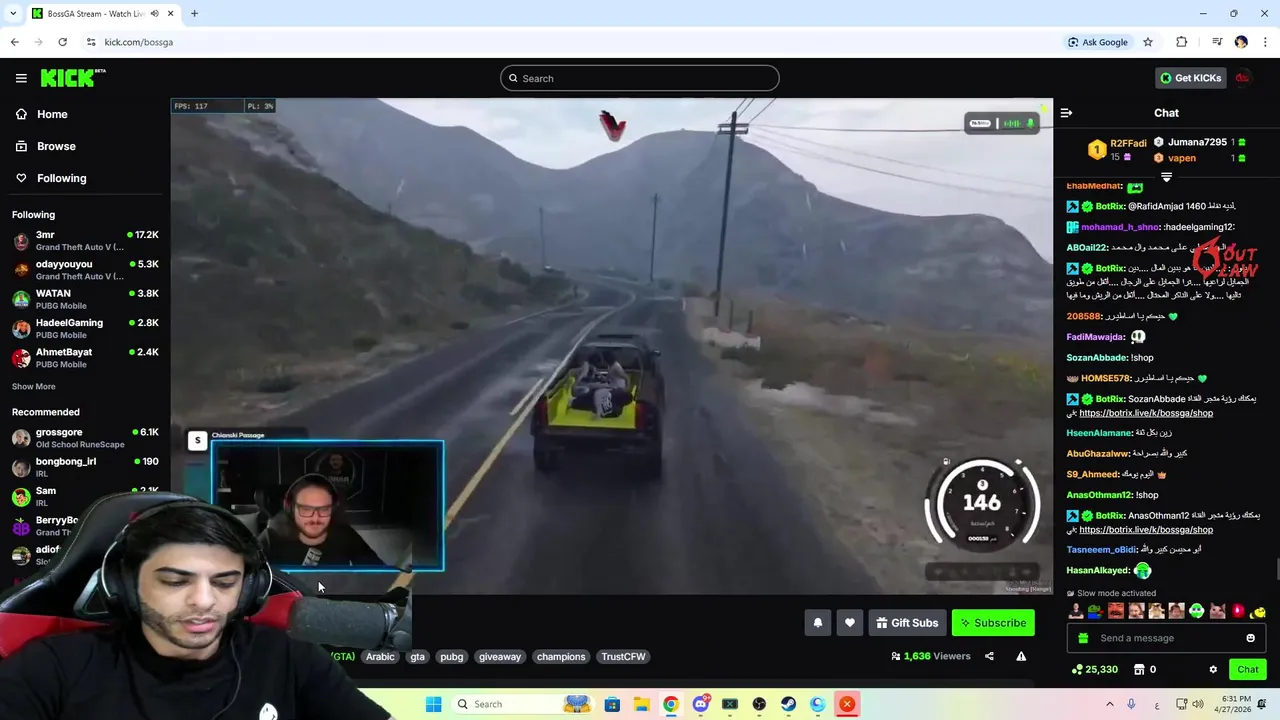Viewport: 1280px width, 720px height.
Task: Click Ask Google in address bar
Action: coord(1097,42)
